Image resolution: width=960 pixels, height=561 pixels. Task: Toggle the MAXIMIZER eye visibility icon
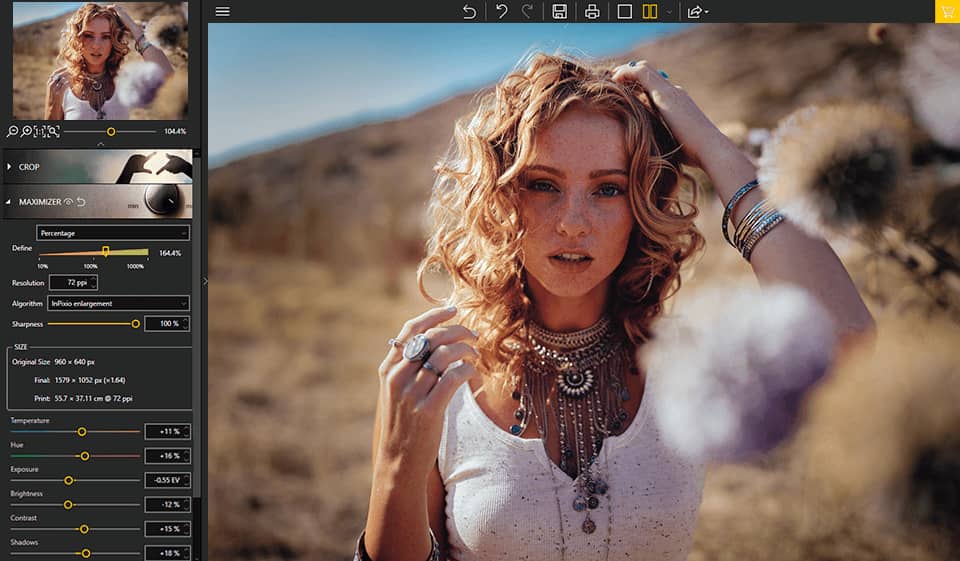69,201
